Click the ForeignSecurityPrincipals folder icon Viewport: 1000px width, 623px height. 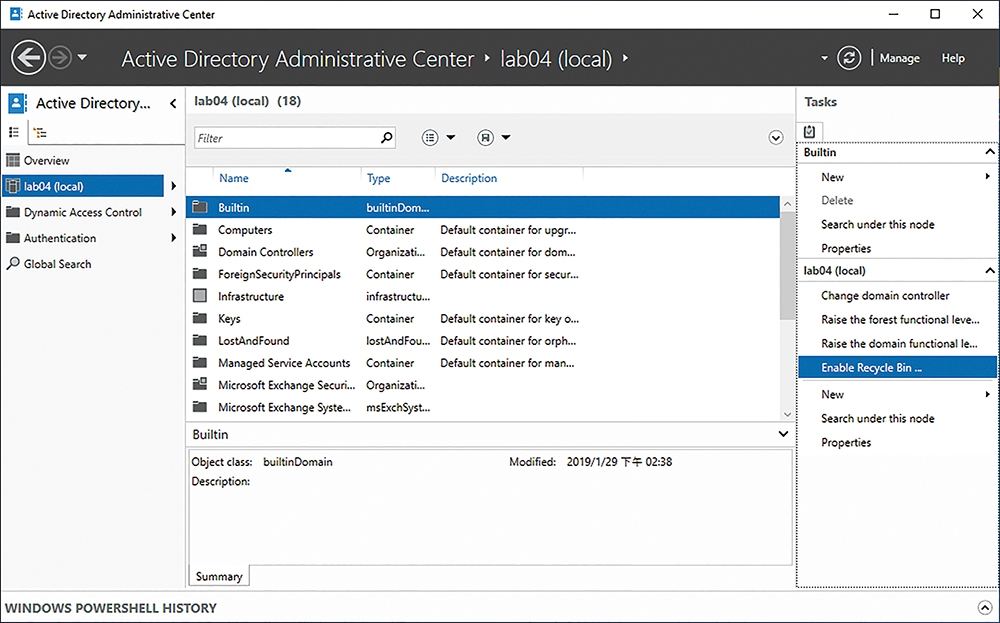pyautogui.click(x=200, y=274)
